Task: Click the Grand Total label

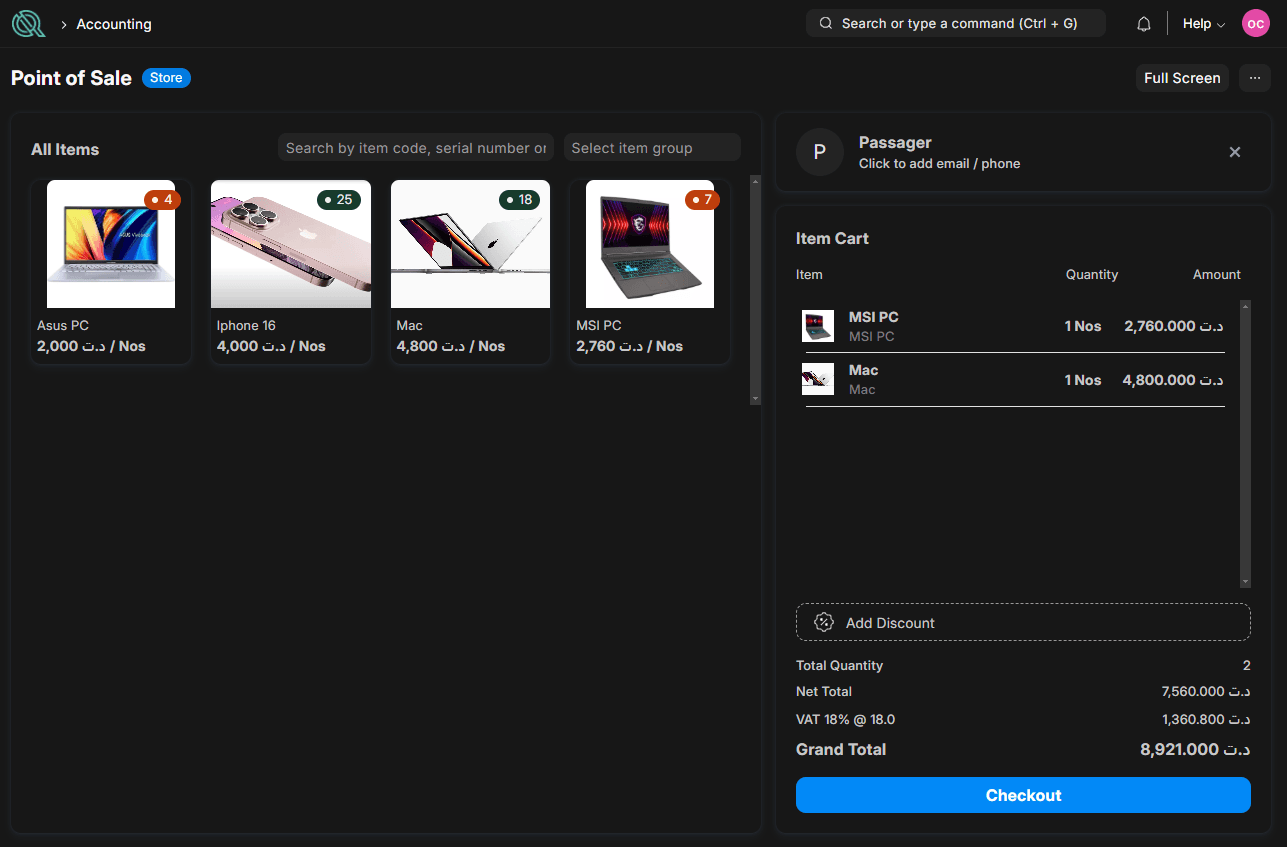Action: coord(841,749)
